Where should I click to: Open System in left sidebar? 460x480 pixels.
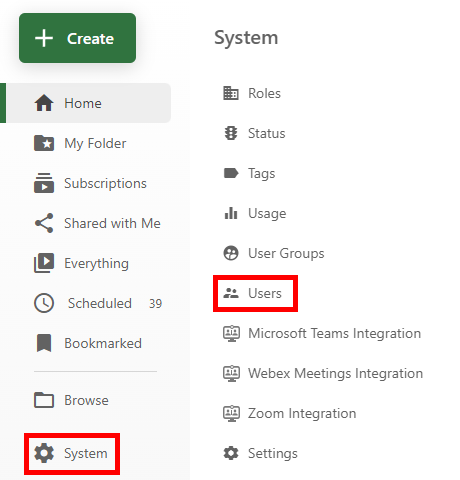[x=86, y=454]
